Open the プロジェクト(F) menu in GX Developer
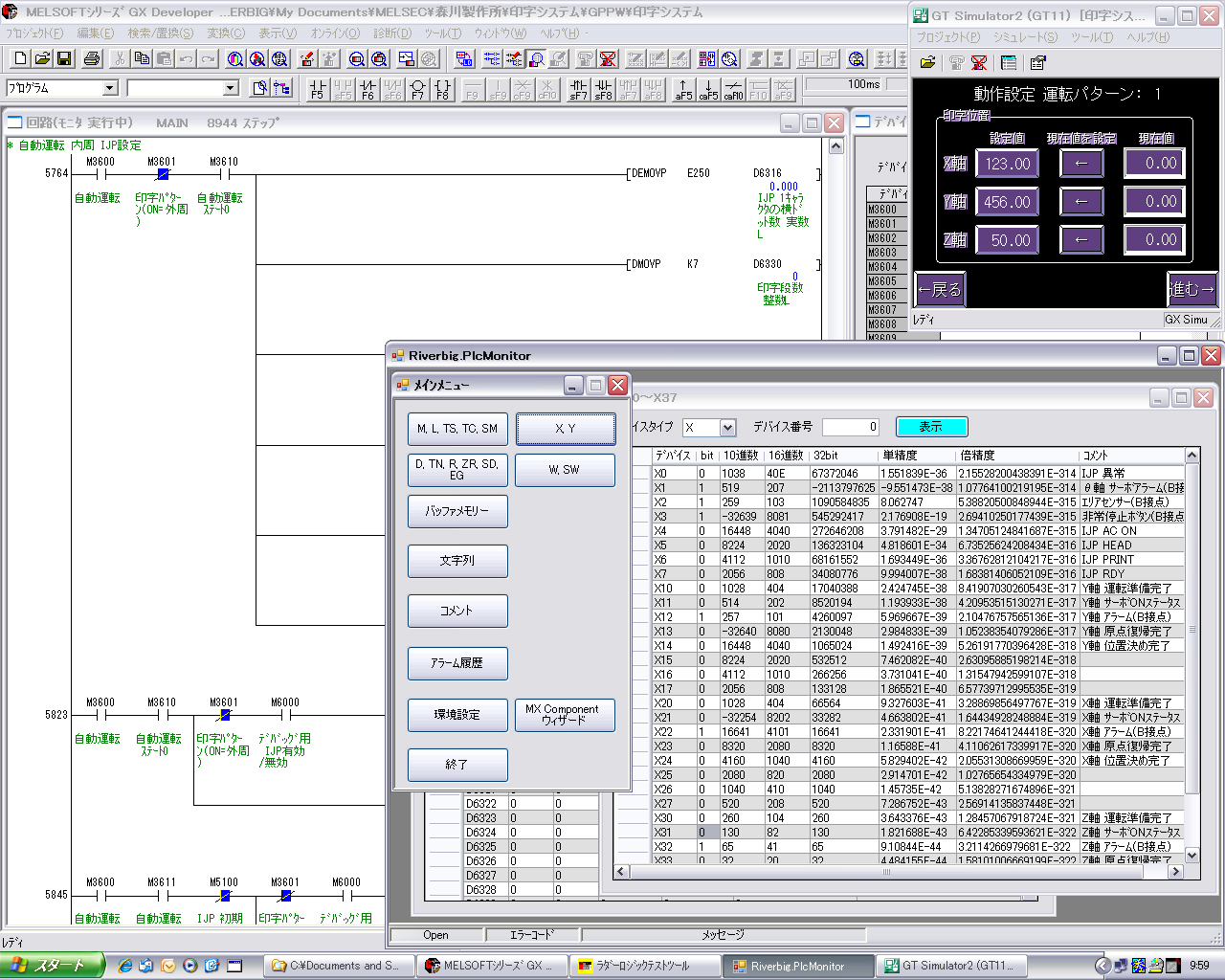Viewport: 1225px width, 980px height. (x=34, y=33)
